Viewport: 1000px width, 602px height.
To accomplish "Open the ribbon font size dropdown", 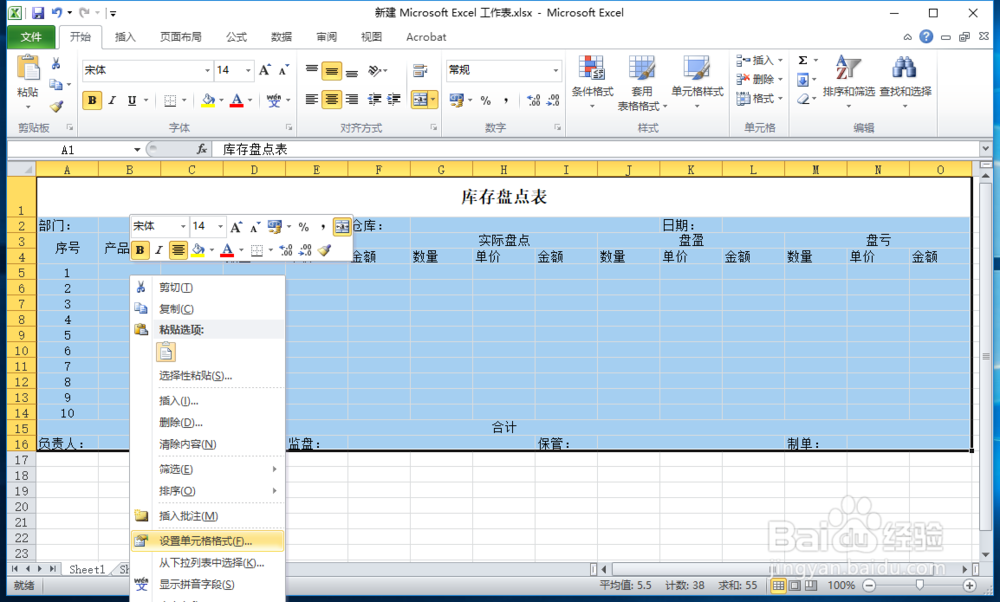I will 248,70.
